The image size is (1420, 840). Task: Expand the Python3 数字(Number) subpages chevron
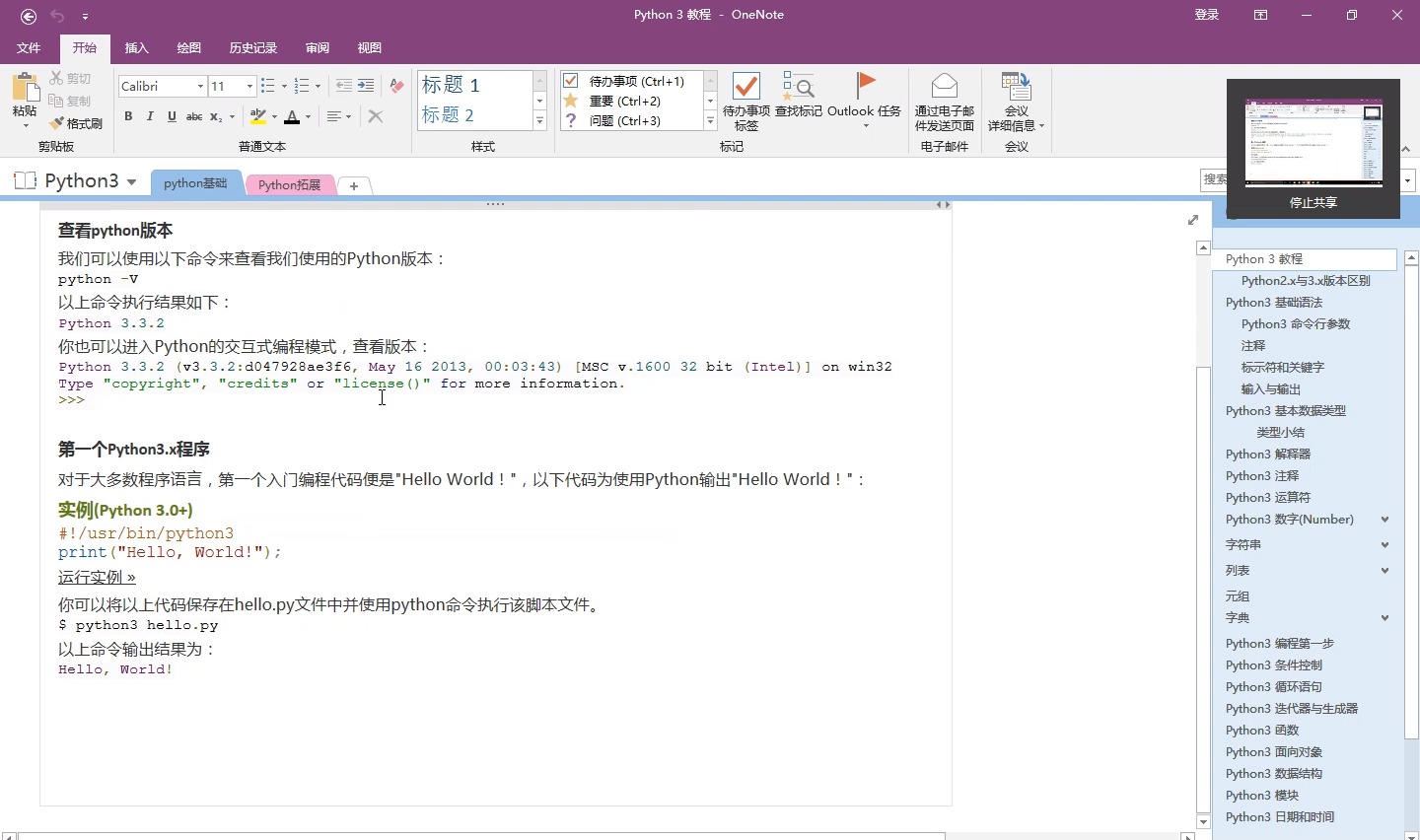click(x=1385, y=520)
